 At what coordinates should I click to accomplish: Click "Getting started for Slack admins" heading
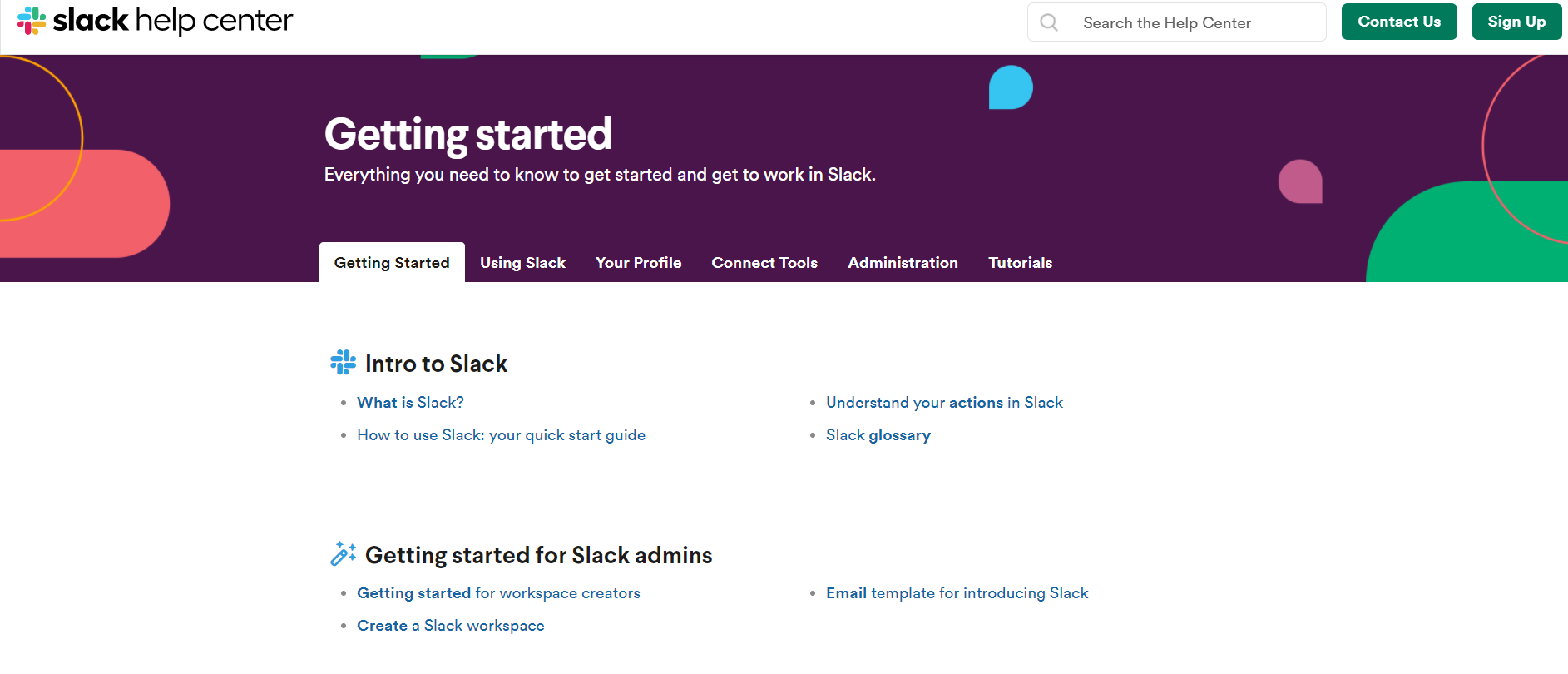point(538,555)
